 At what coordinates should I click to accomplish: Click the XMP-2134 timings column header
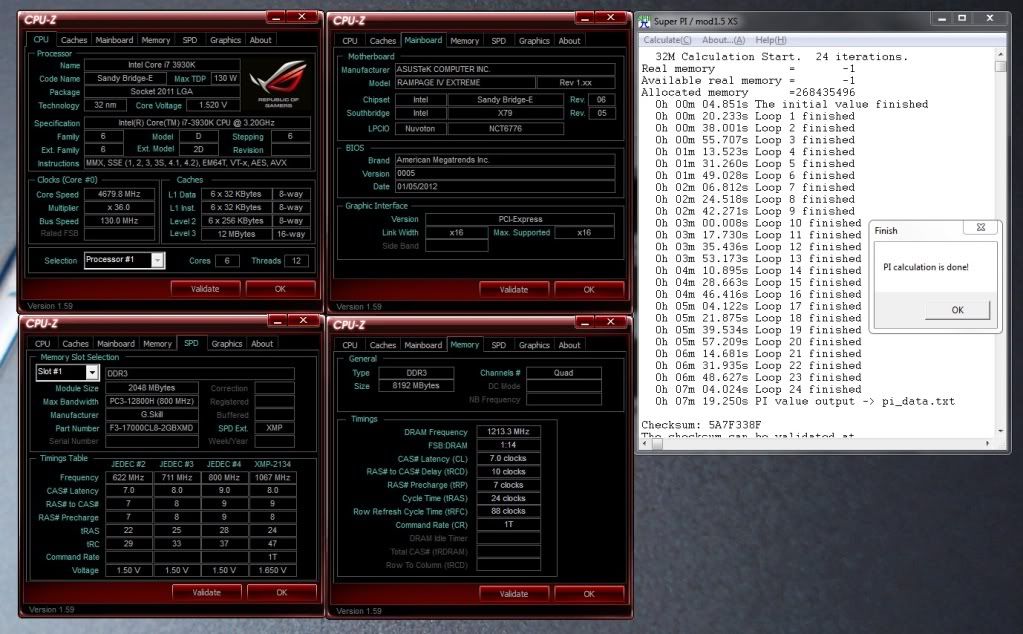click(x=272, y=464)
